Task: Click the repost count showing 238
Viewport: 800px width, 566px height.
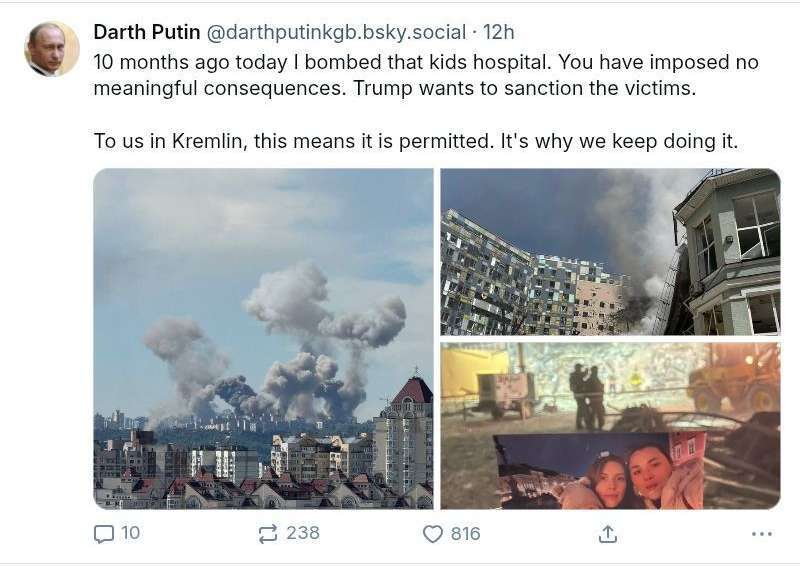Action: [x=303, y=533]
